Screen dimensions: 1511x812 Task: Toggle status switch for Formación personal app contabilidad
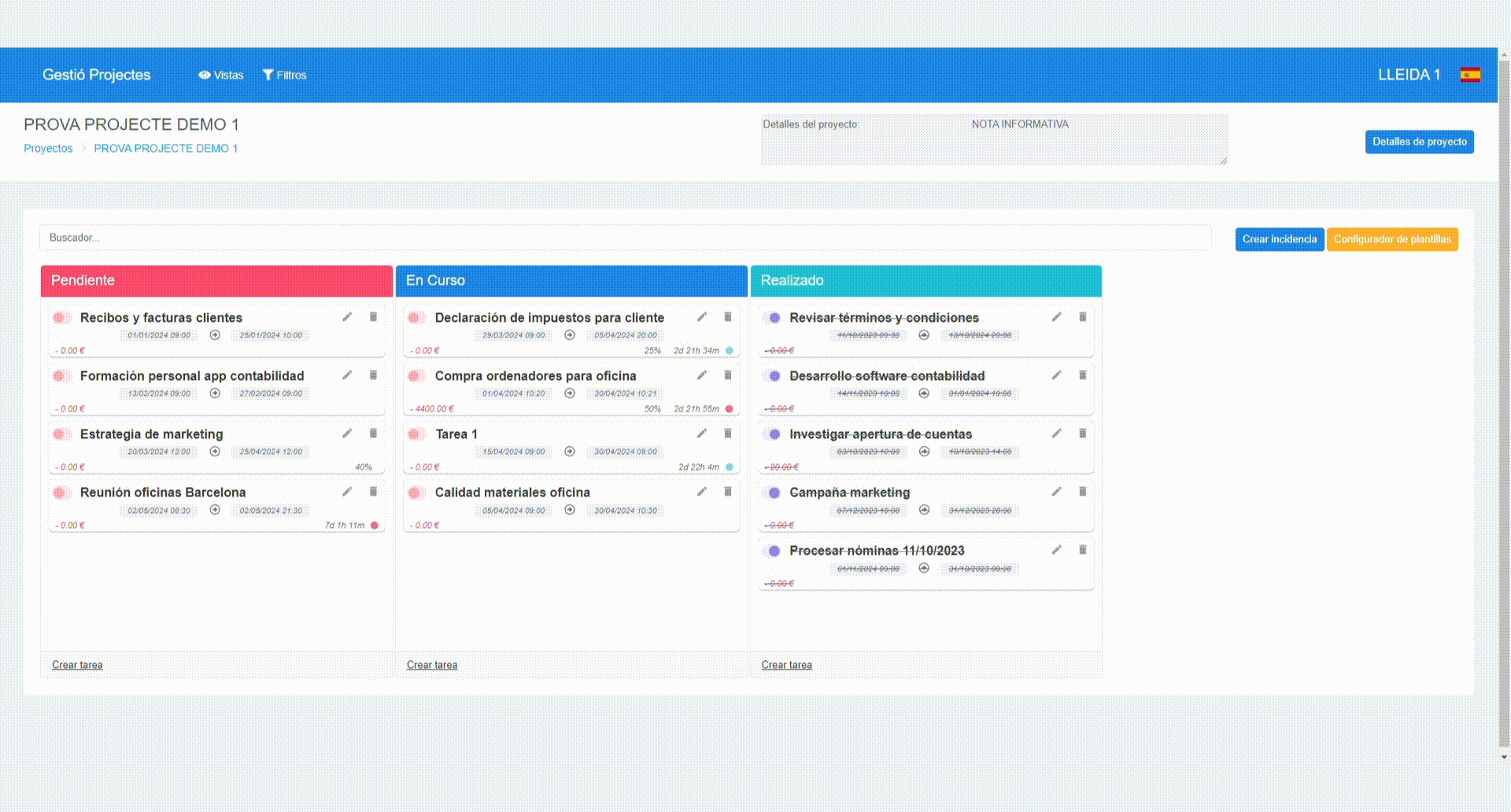click(x=61, y=376)
